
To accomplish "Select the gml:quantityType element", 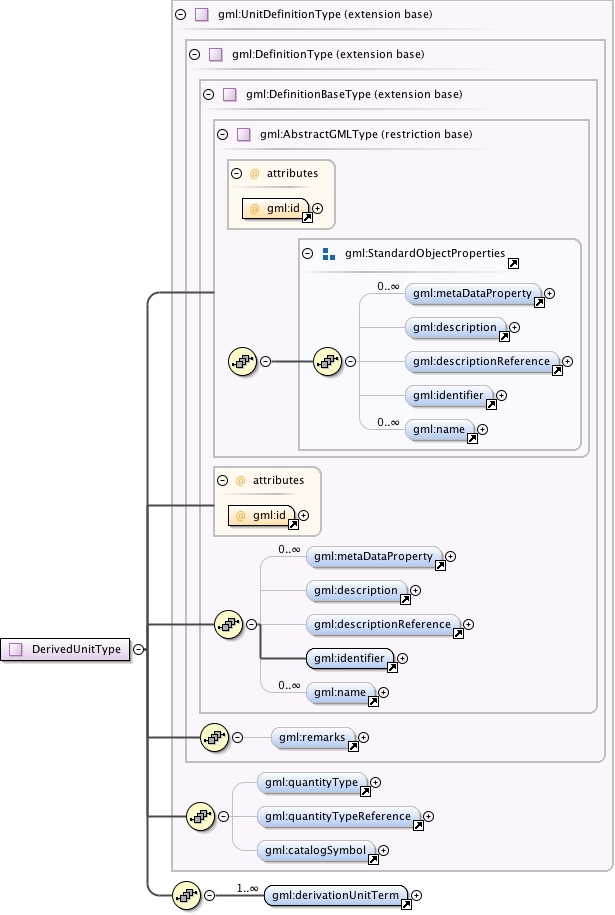I will (x=312, y=783).
